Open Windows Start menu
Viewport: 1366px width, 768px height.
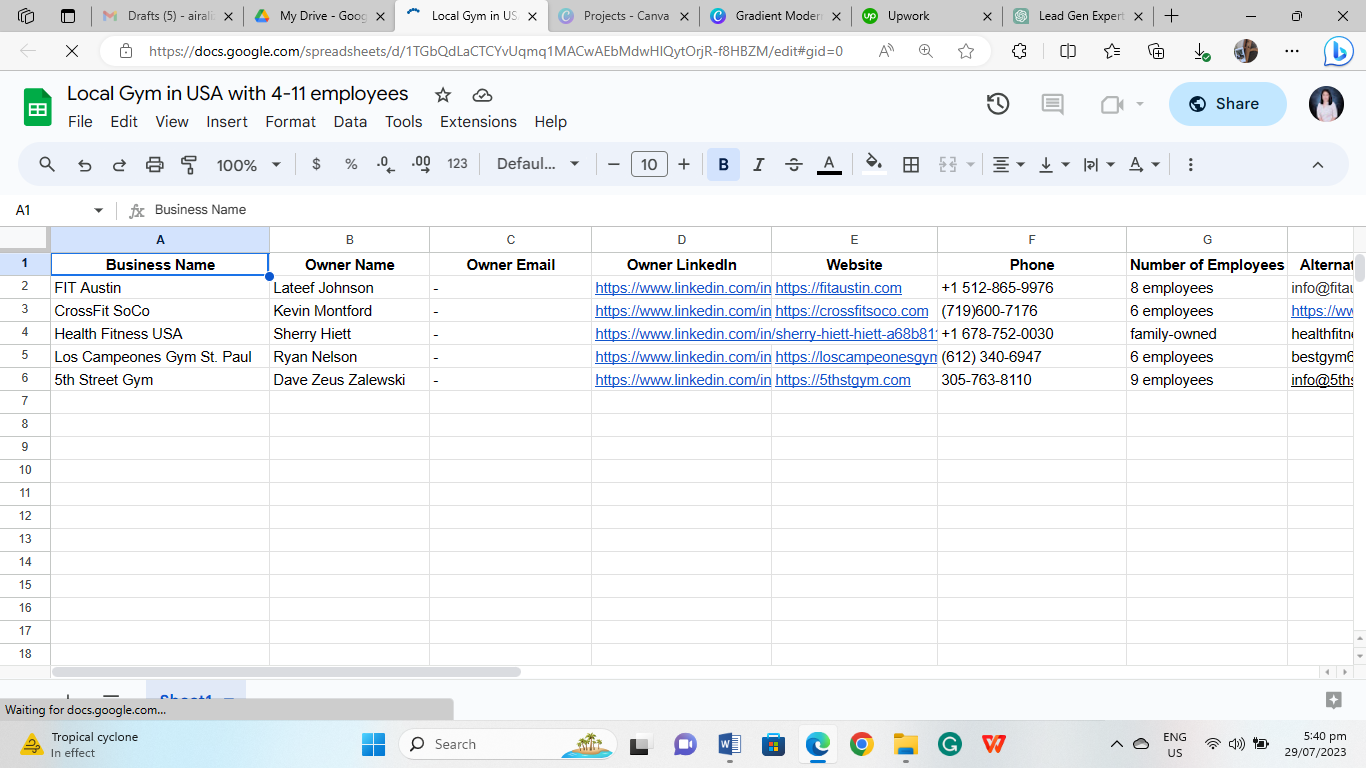(373, 744)
